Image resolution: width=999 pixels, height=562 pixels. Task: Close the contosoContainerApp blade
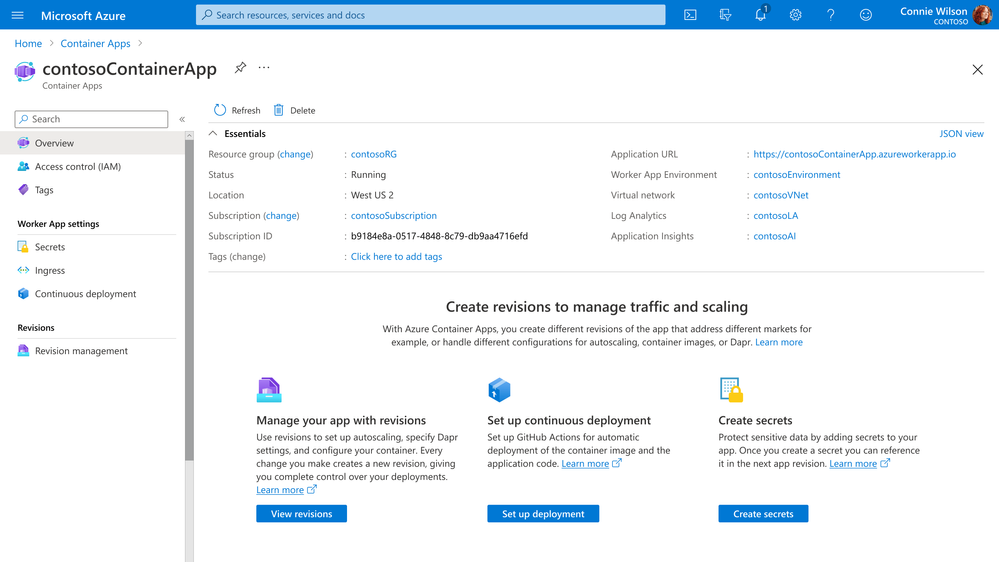[x=977, y=69]
